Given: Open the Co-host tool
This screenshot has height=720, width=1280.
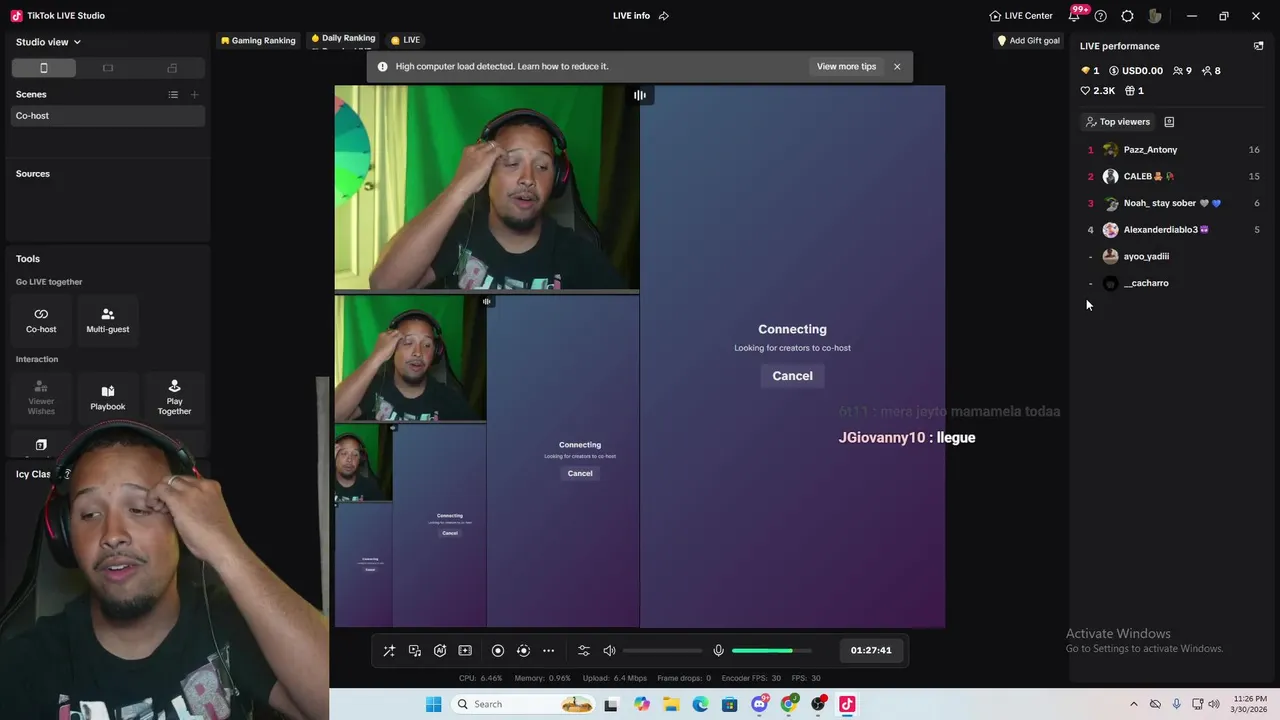Looking at the screenshot, I should [x=41, y=320].
